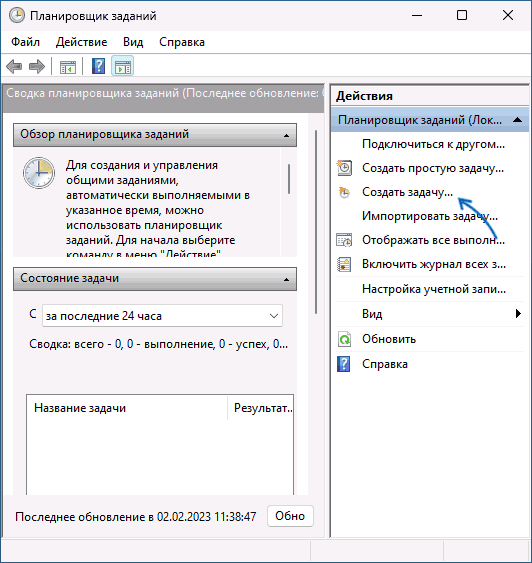This screenshot has height=563, width=532.
Task: Toggle the Action pane toolbar icon
Action: click(x=123, y=66)
